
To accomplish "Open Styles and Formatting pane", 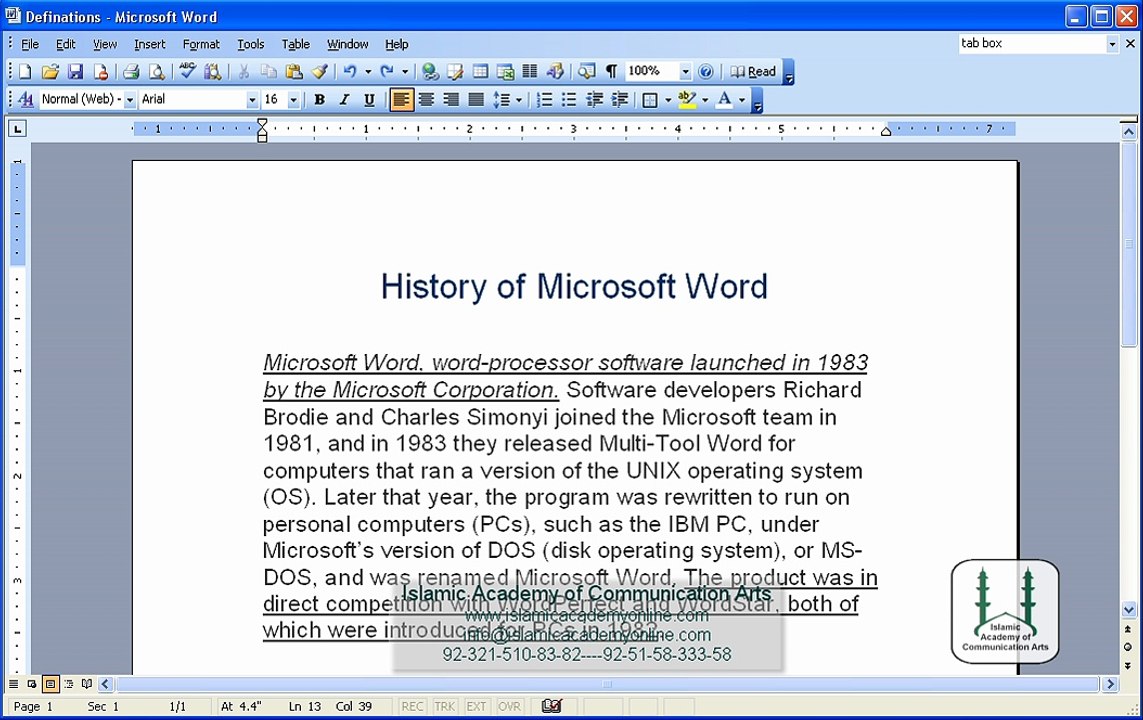I will click(26, 99).
